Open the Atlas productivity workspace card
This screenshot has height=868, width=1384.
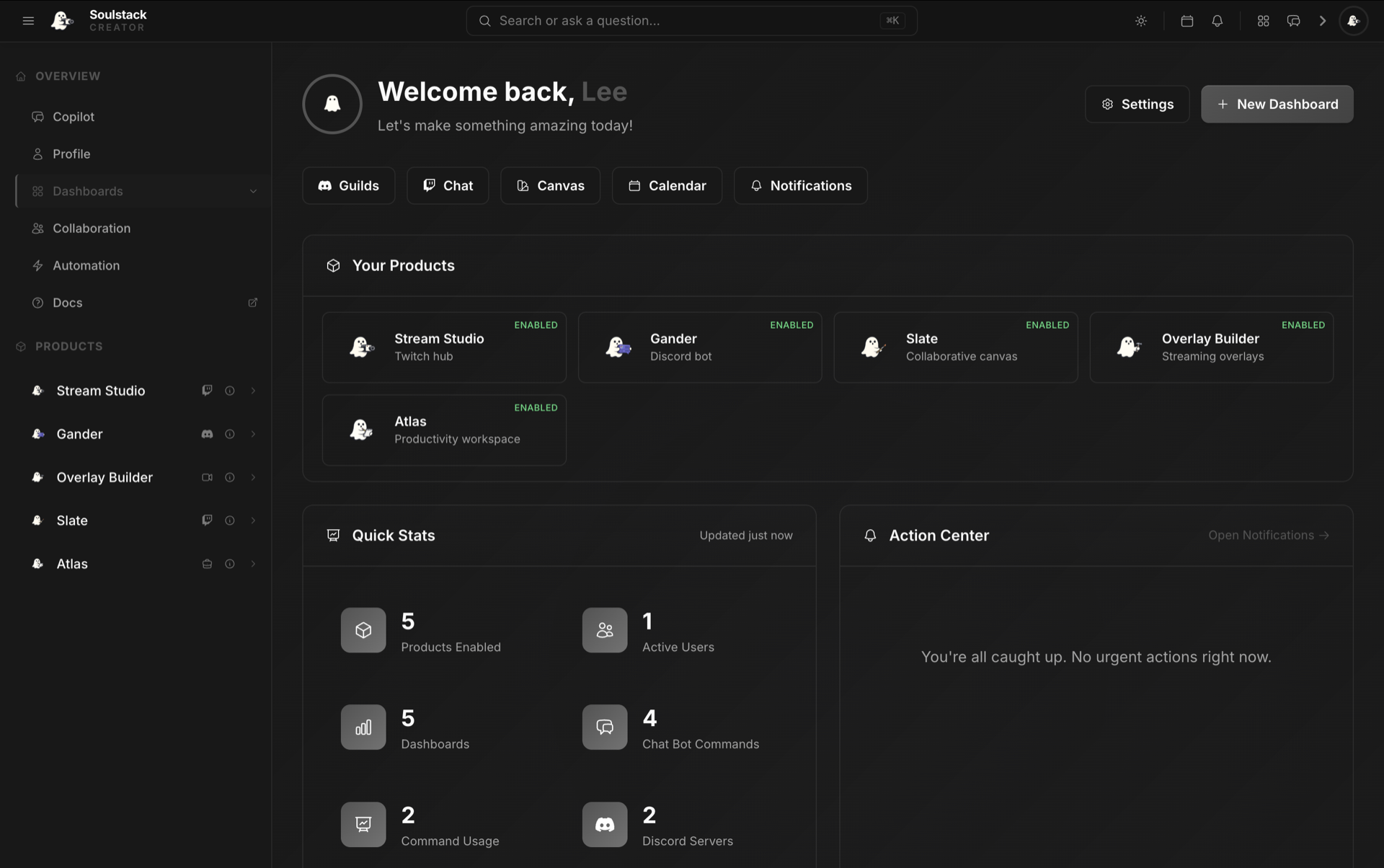(444, 430)
